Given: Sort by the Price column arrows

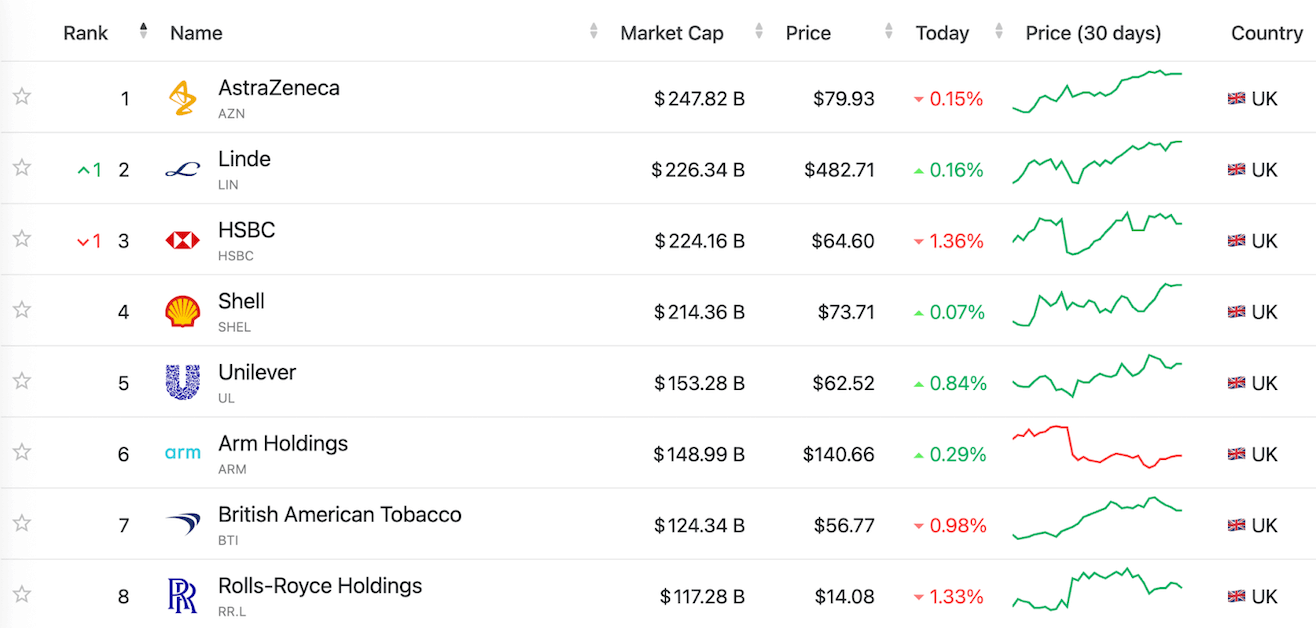Looking at the screenshot, I should pyautogui.click(x=889, y=32).
